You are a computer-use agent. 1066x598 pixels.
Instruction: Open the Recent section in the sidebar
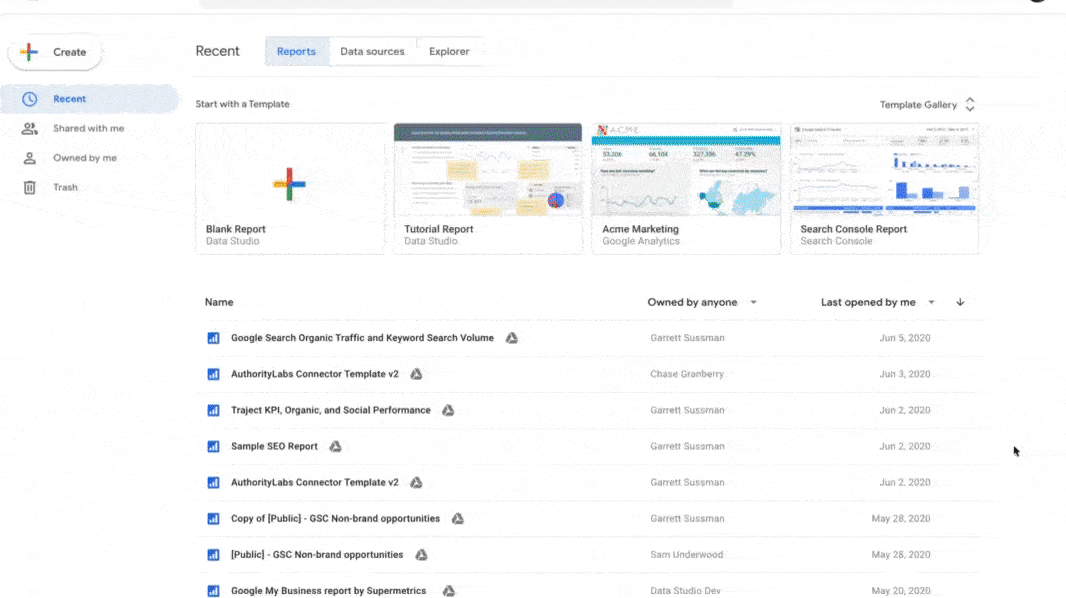[x=90, y=99]
